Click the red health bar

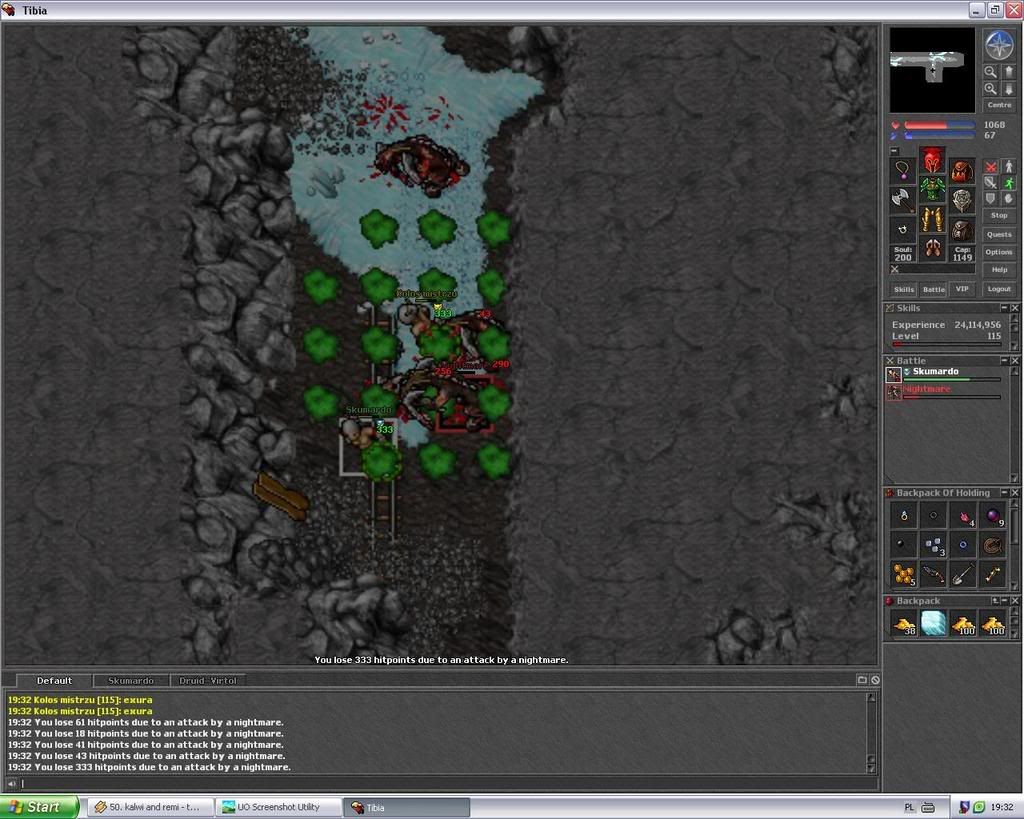click(940, 125)
